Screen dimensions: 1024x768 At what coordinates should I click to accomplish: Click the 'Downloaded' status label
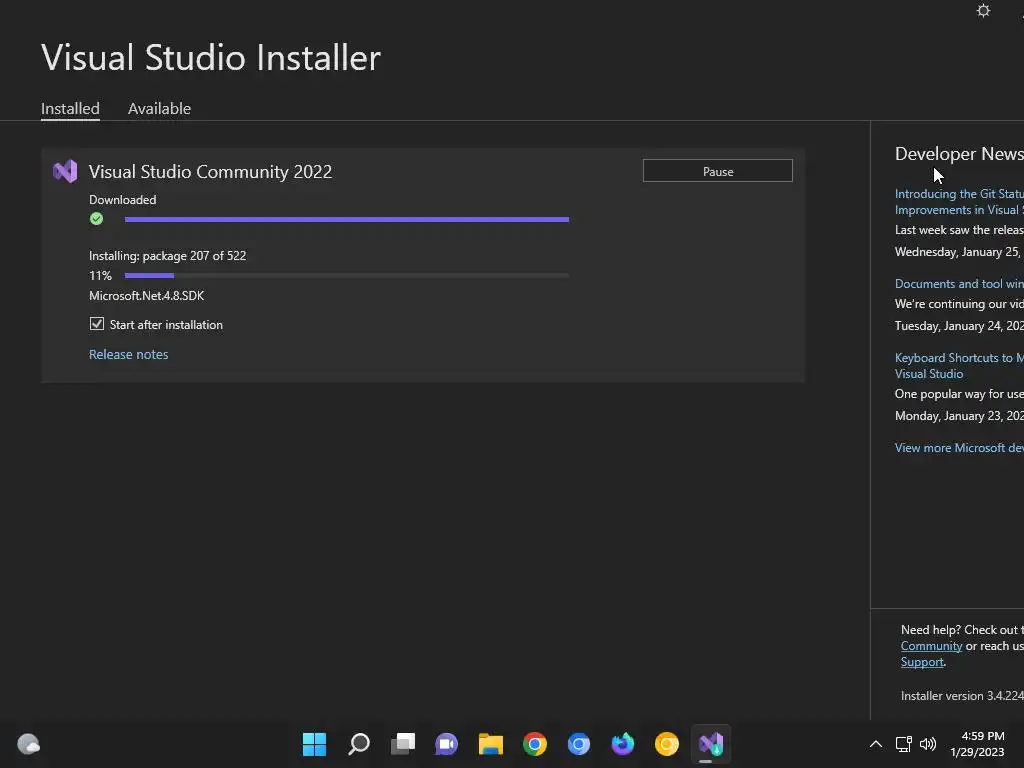[x=123, y=199]
